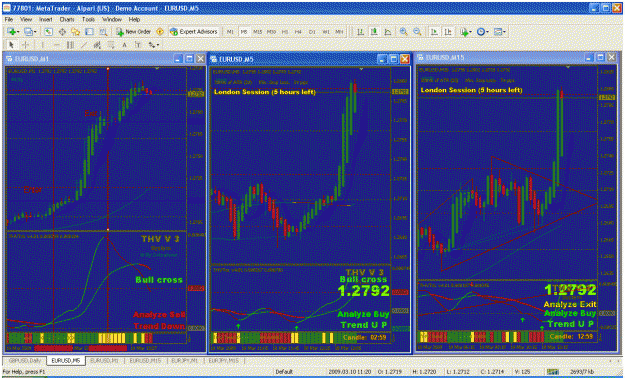Open the Navigator star-folder icon
Image resolution: width=625 pixels, height=378 pixels.
(76, 32)
